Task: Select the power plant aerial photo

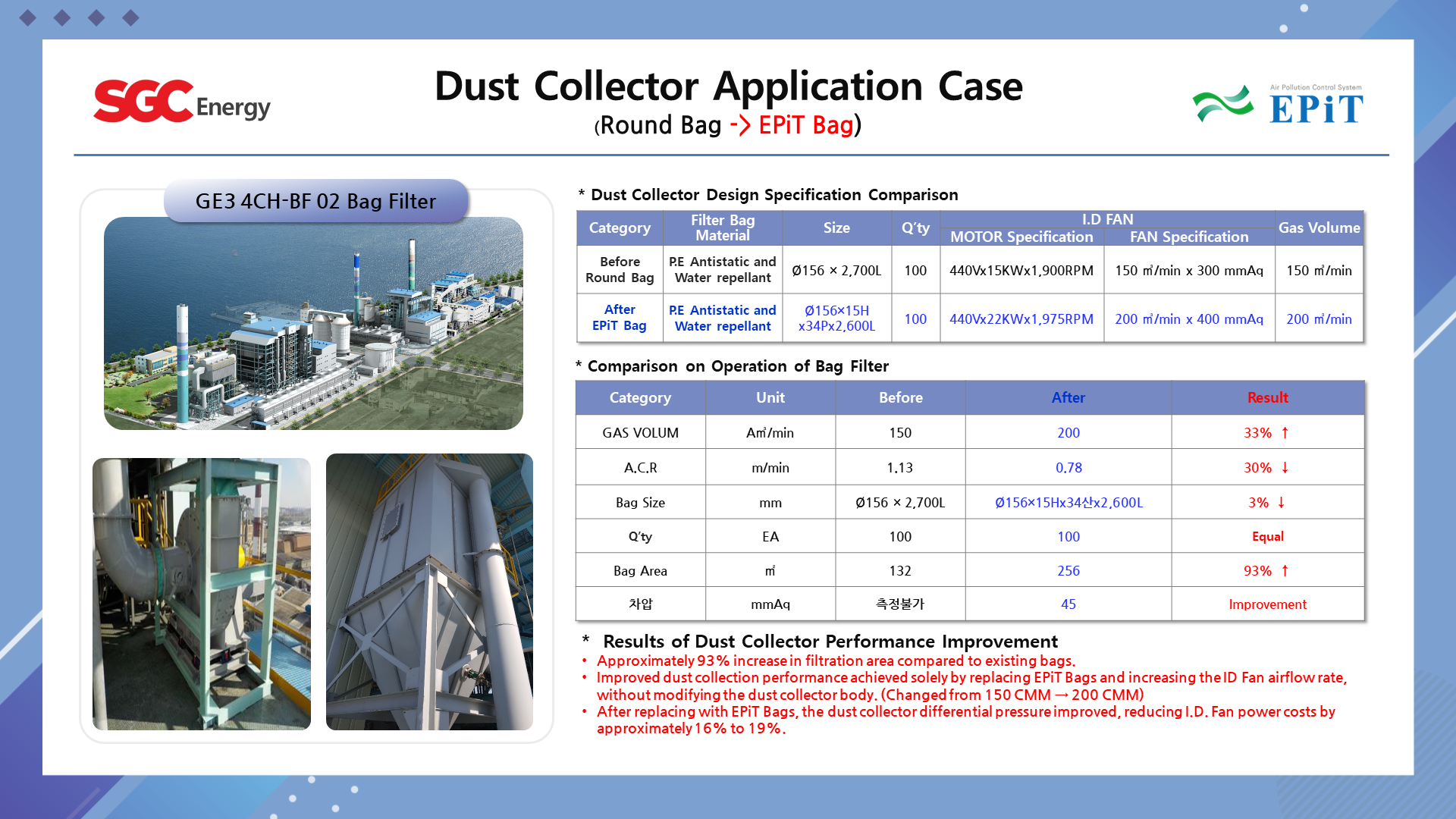Action: (313, 324)
